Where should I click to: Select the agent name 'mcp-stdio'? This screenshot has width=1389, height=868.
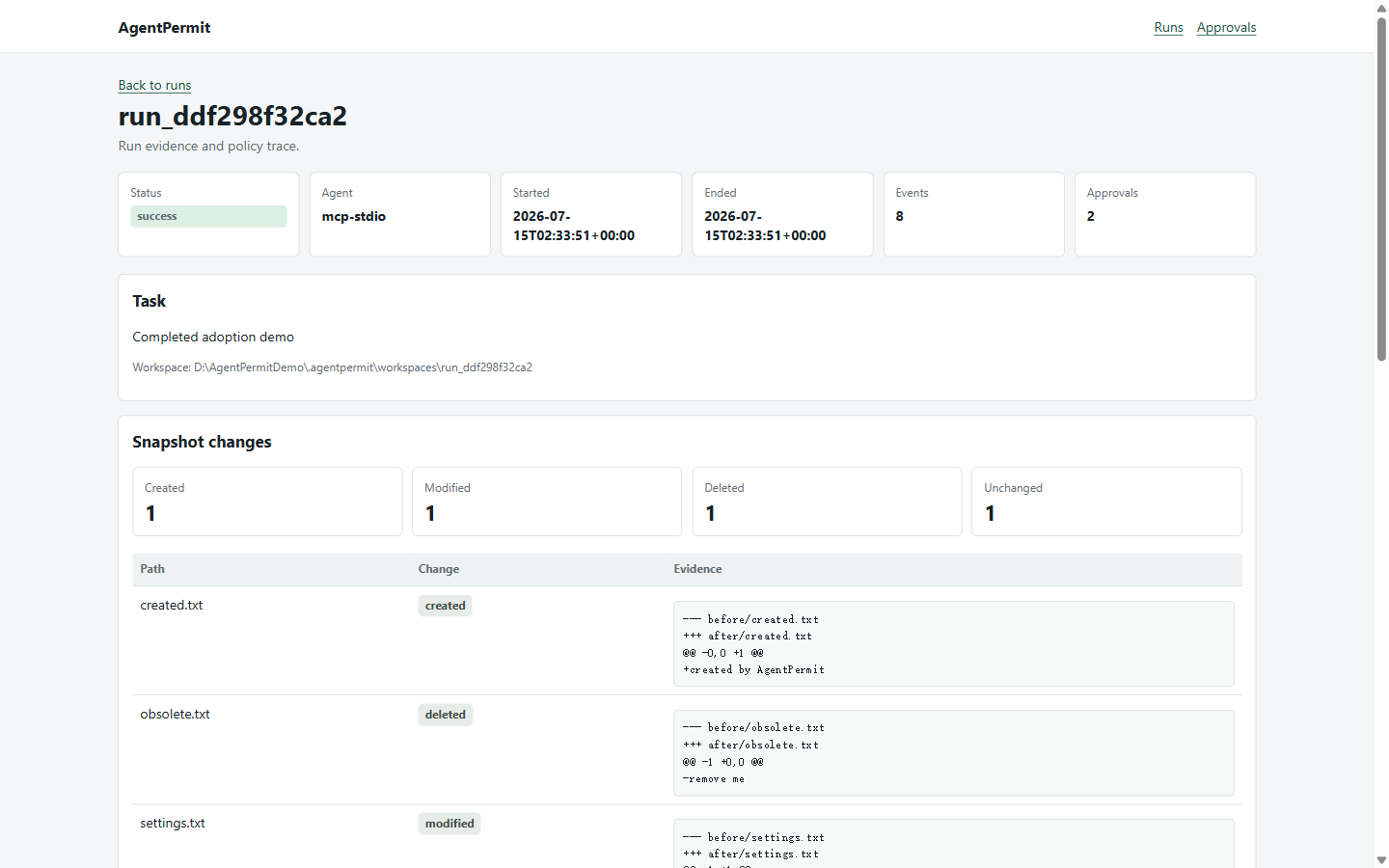click(x=354, y=216)
